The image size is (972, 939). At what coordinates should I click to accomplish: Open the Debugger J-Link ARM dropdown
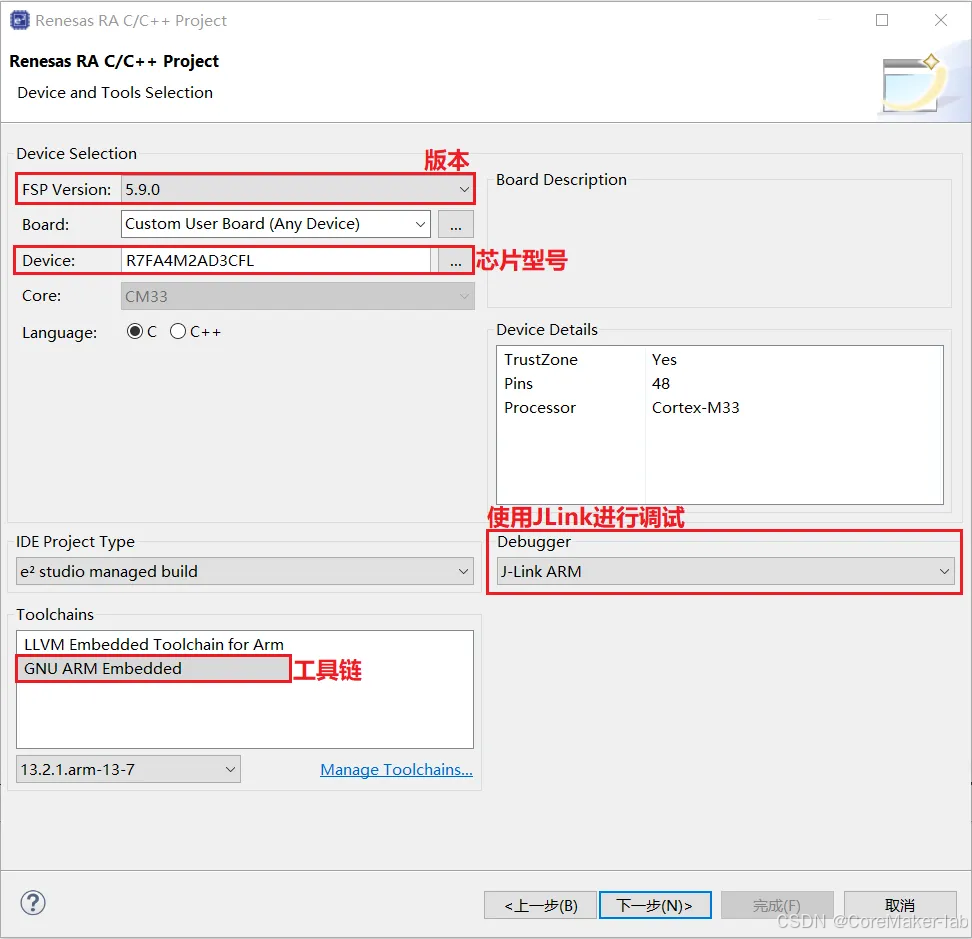click(x=726, y=571)
